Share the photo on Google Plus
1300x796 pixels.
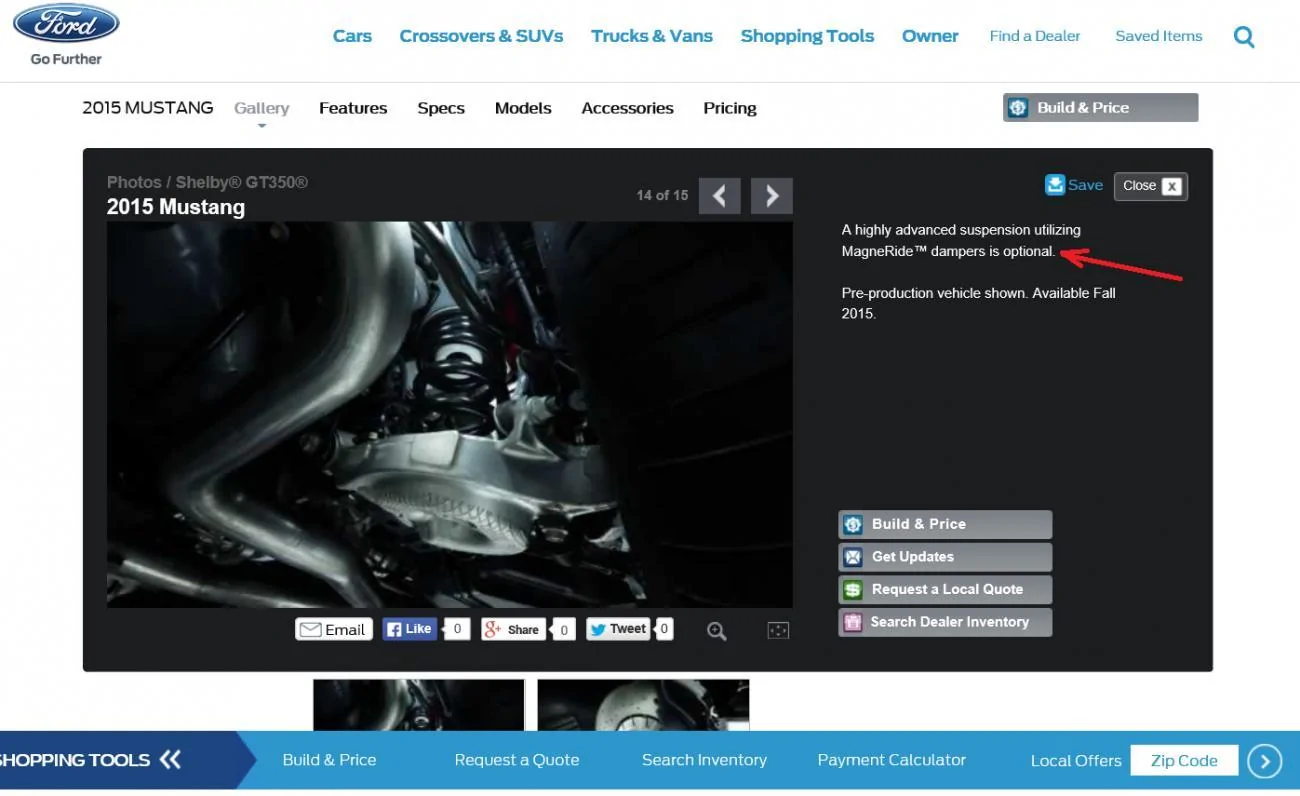512,629
